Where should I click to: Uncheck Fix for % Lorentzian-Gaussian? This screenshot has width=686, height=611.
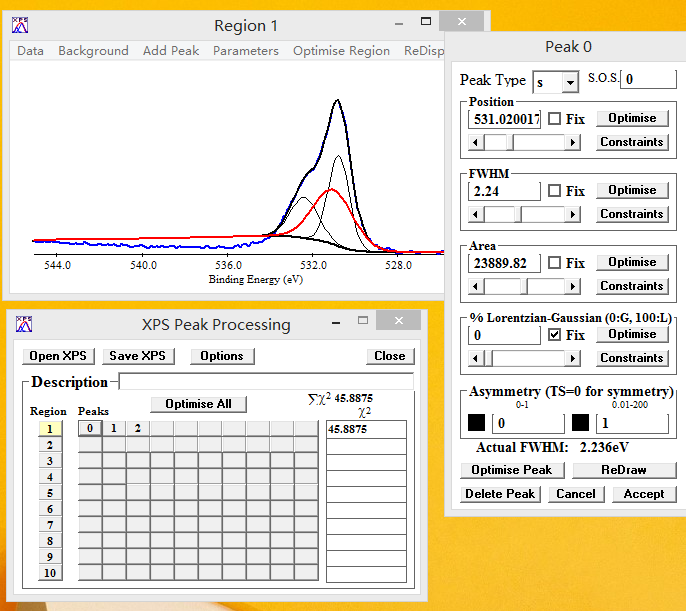tap(554, 335)
